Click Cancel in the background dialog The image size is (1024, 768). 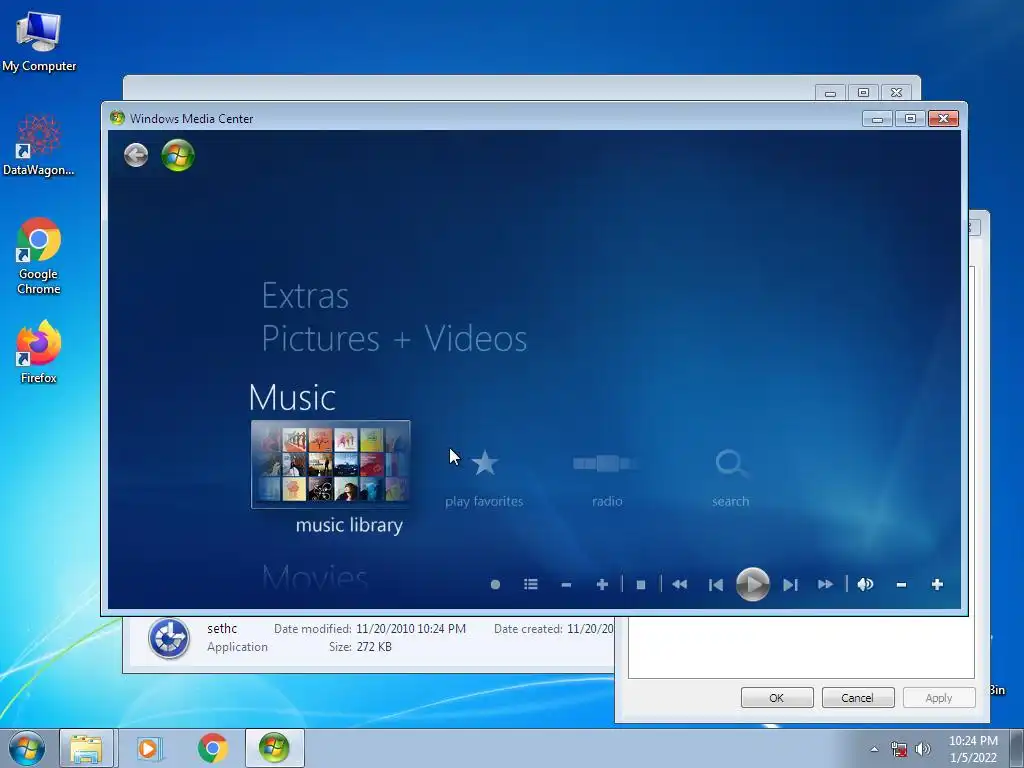coord(857,697)
